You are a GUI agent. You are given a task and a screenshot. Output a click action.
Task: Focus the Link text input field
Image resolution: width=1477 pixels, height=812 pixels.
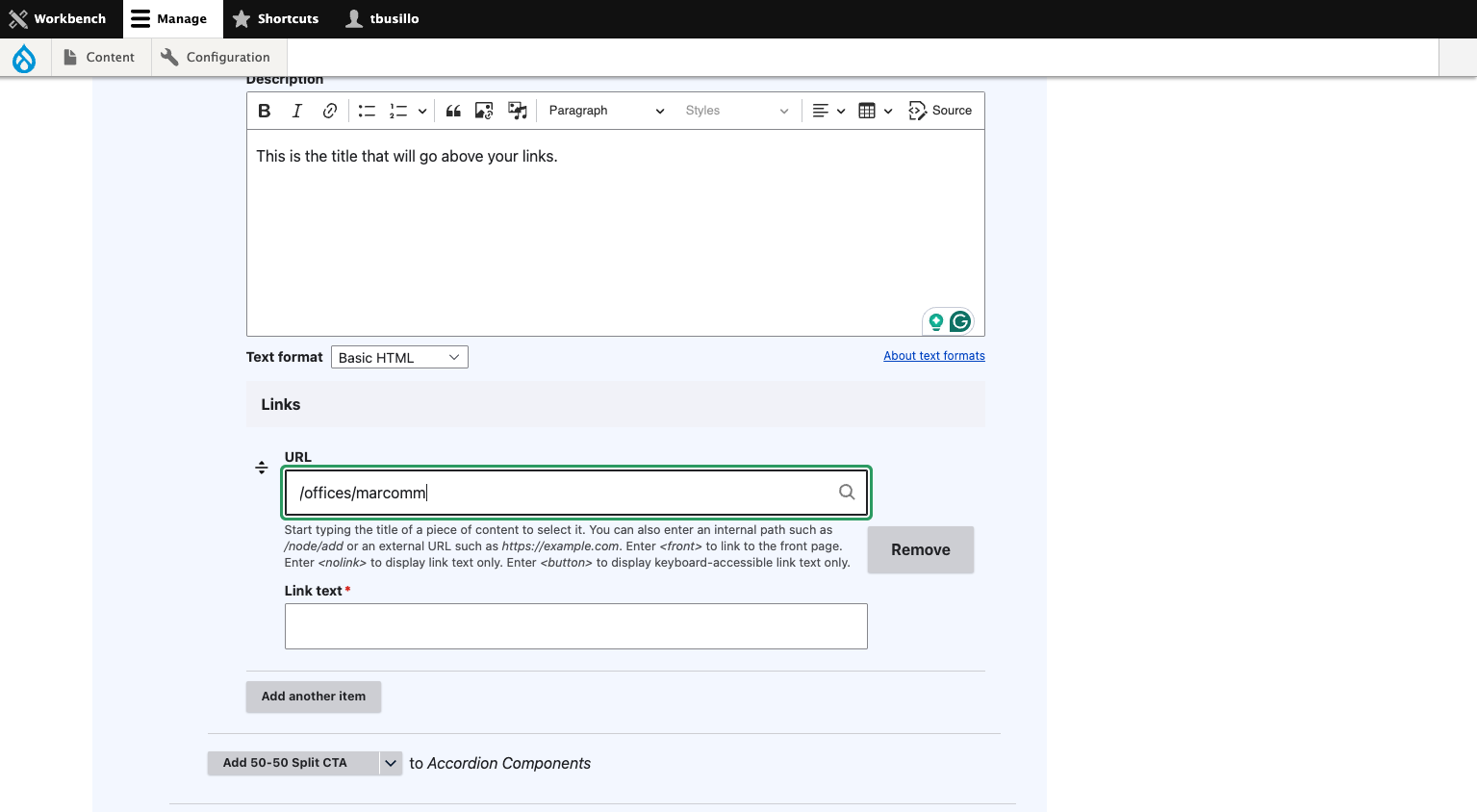576,626
